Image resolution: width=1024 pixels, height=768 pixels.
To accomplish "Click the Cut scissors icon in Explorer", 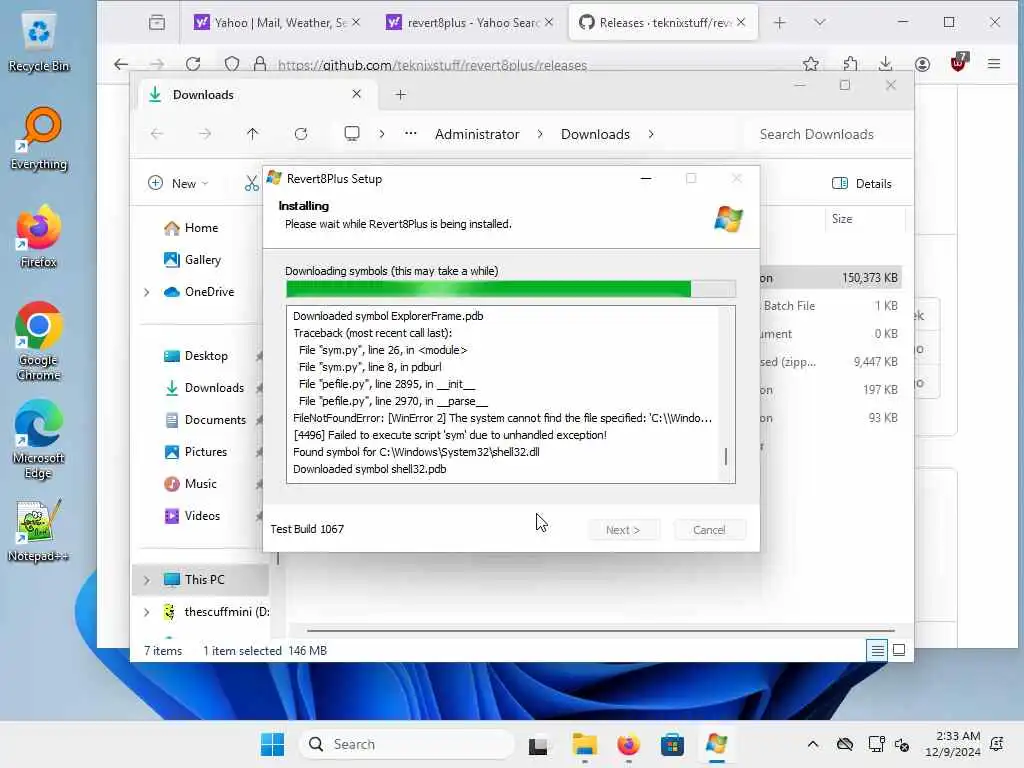I will tap(252, 184).
